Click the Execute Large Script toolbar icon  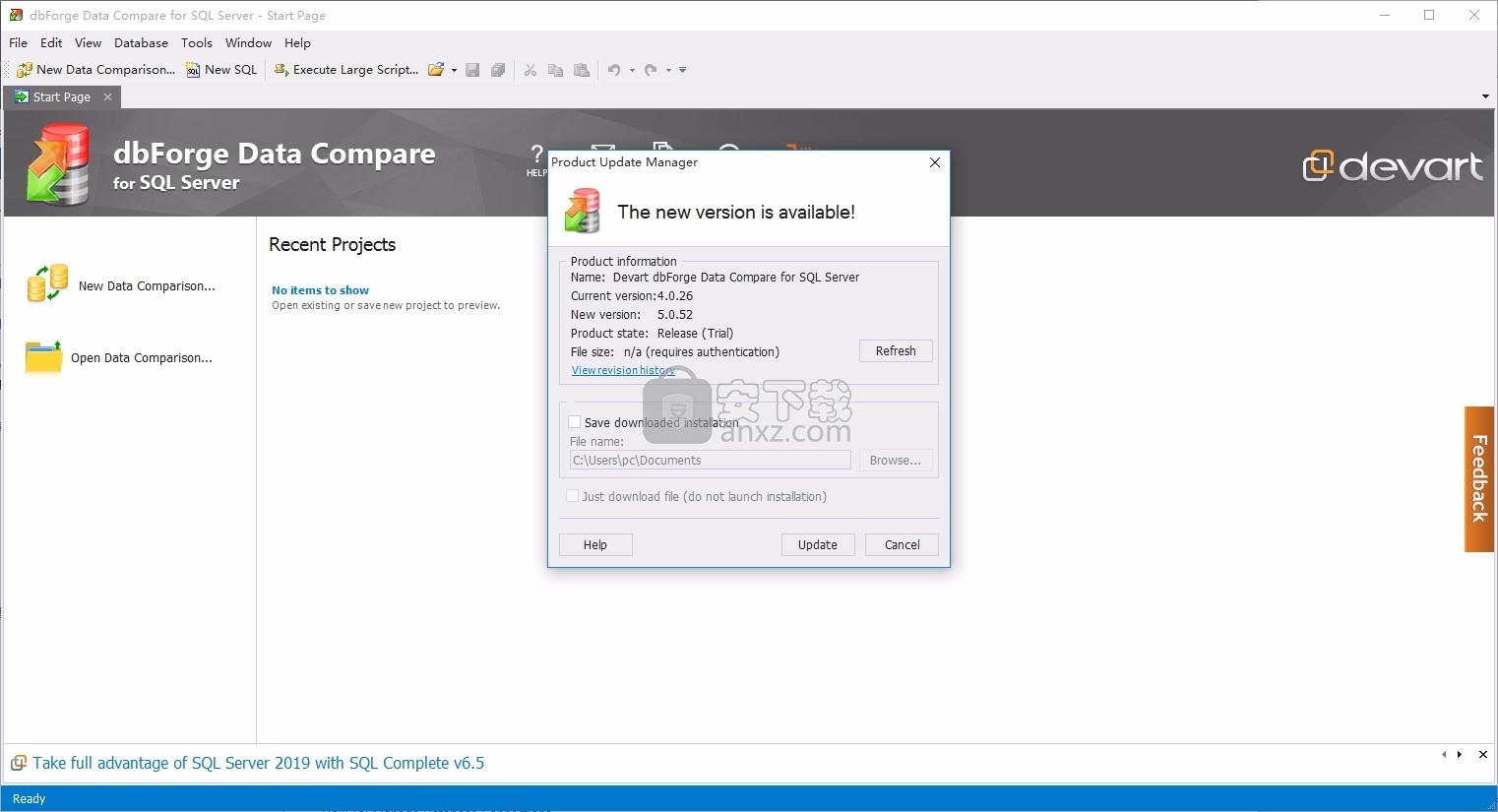281,70
